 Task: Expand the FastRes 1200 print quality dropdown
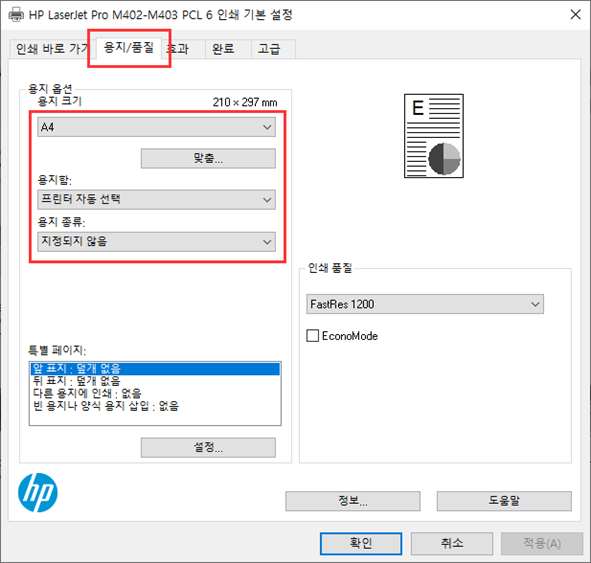coord(425,304)
